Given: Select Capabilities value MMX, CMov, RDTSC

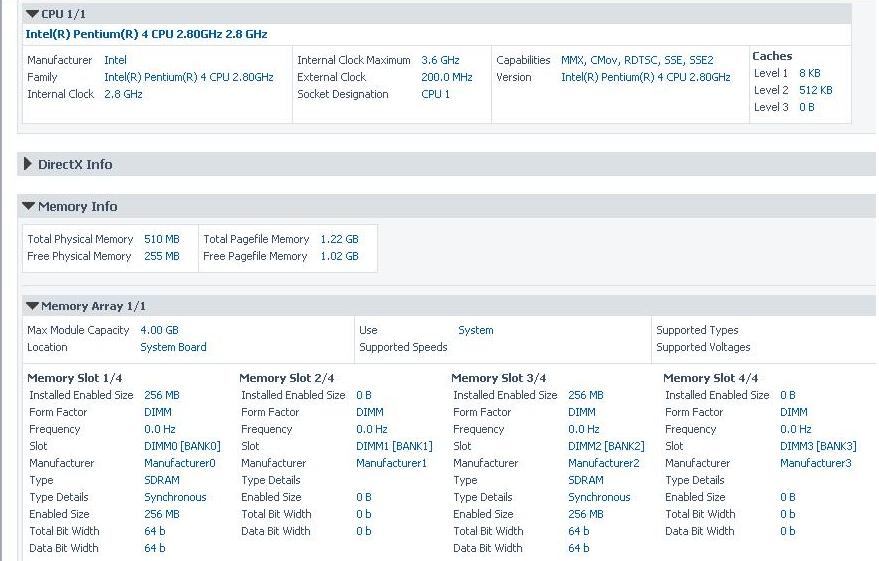Looking at the screenshot, I should pyautogui.click(x=637, y=60).
